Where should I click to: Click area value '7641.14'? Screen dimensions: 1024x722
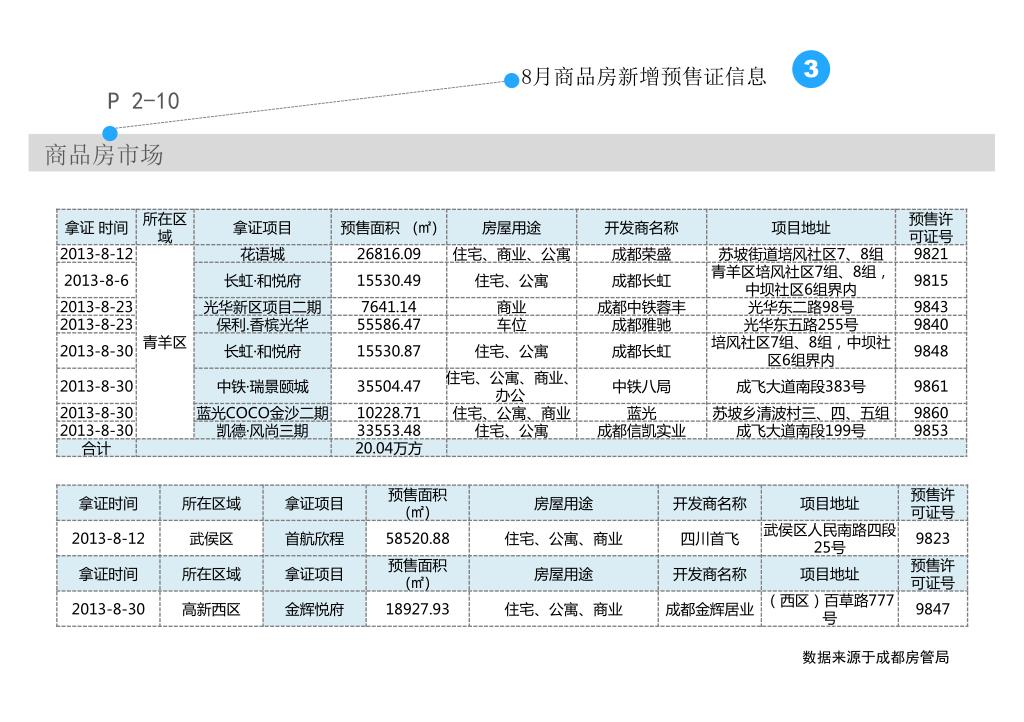[389, 307]
